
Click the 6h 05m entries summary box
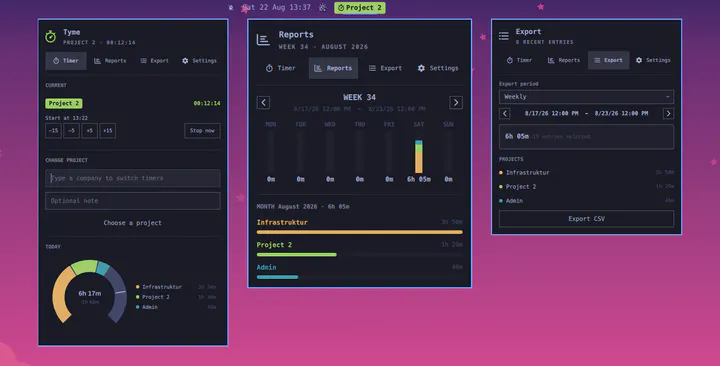[x=586, y=136]
